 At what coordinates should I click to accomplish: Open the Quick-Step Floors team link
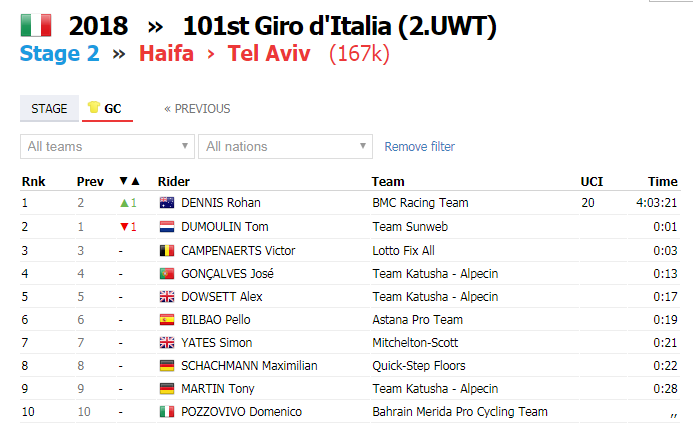coord(419,366)
